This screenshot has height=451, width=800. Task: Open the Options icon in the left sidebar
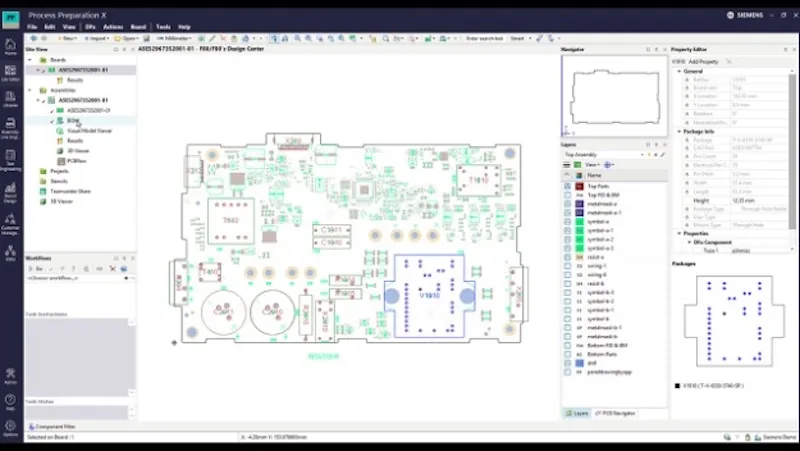tap(10, 428)
